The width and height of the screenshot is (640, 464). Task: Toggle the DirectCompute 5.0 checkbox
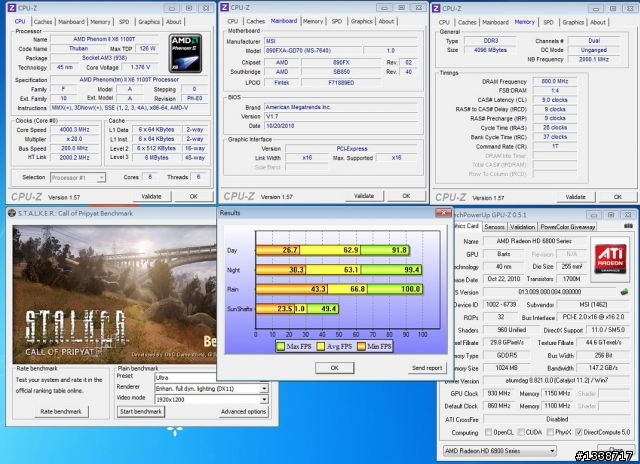tap(578, 432)
